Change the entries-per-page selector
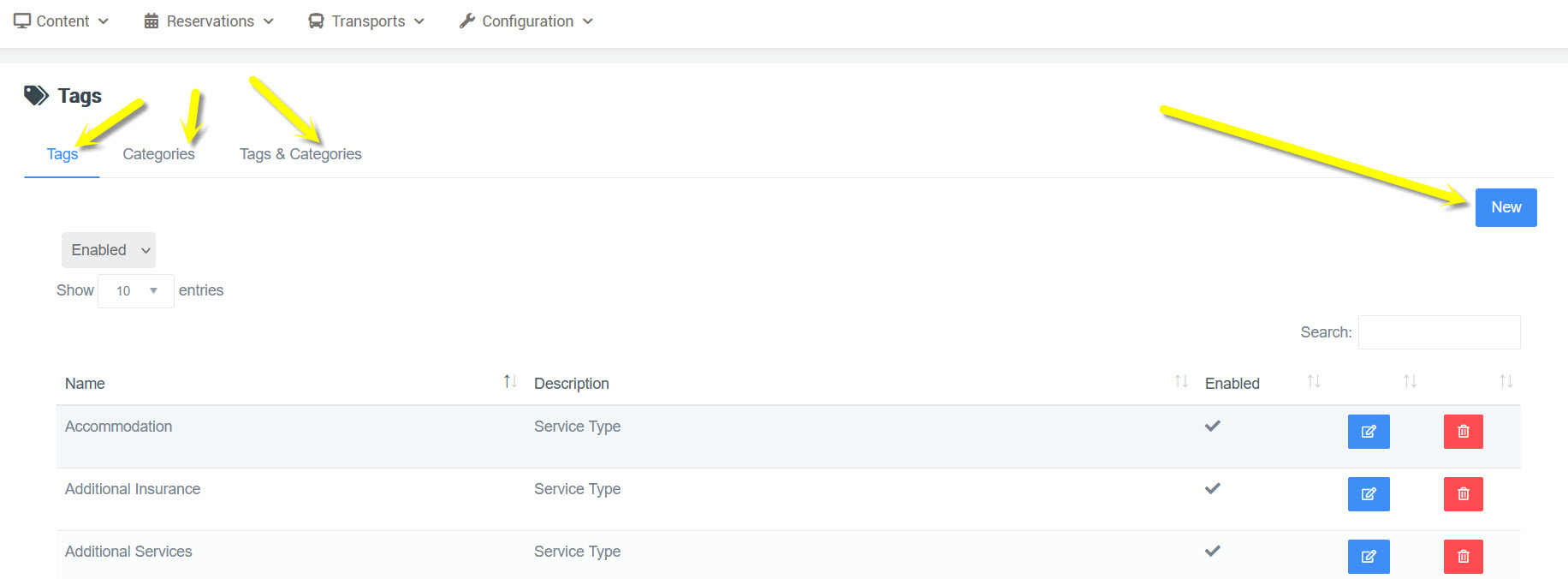The height and width of the screenshot is (579, 1568). click(x=136, y=291)
